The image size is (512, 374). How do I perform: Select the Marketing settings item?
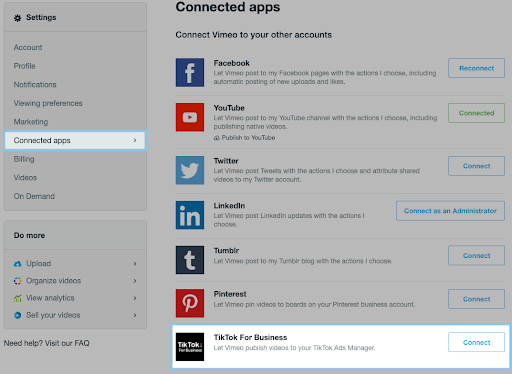point(31,122)
